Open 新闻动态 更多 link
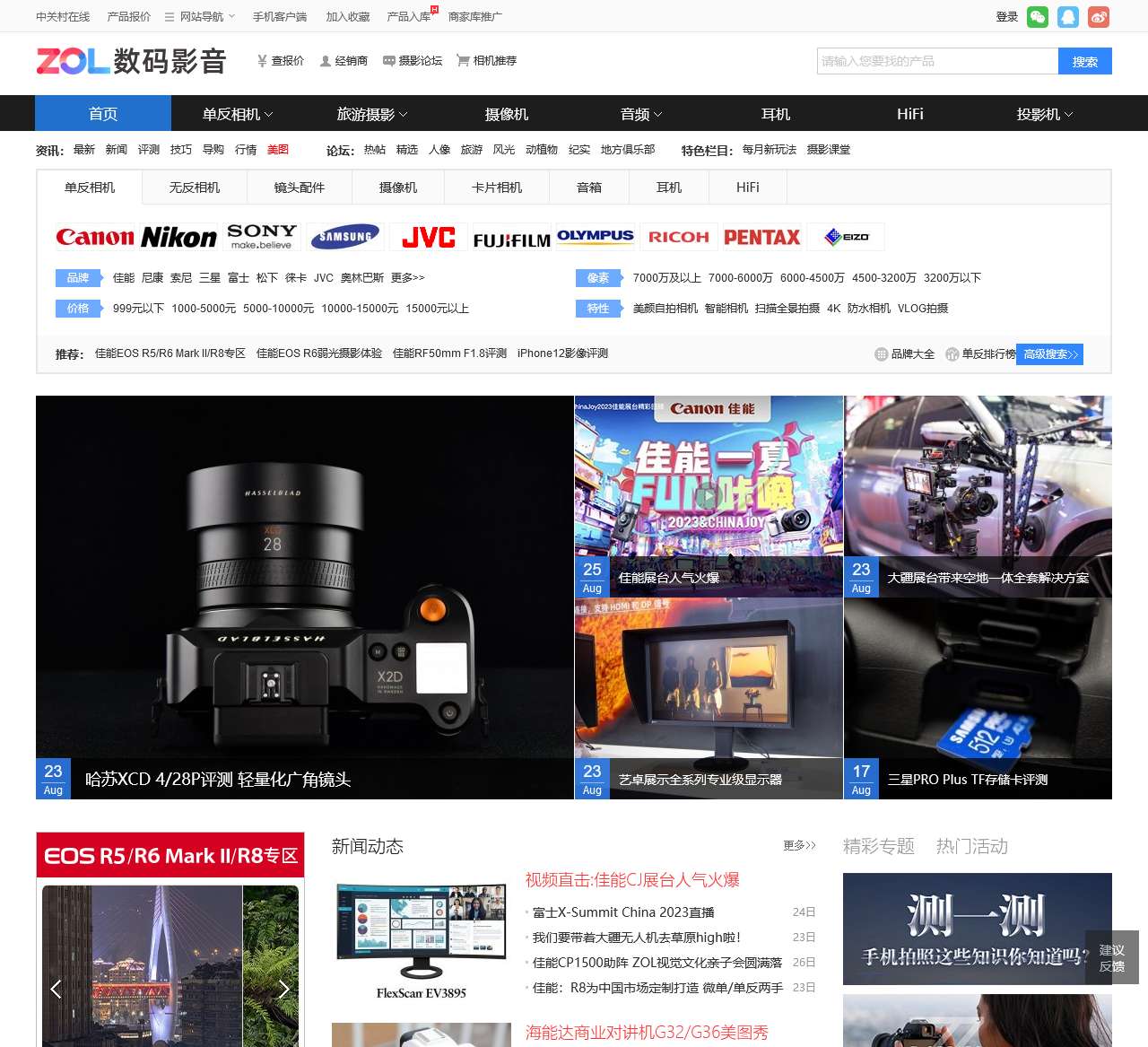This screenshot has height=1047, width=1148. (x=798, y=845)
